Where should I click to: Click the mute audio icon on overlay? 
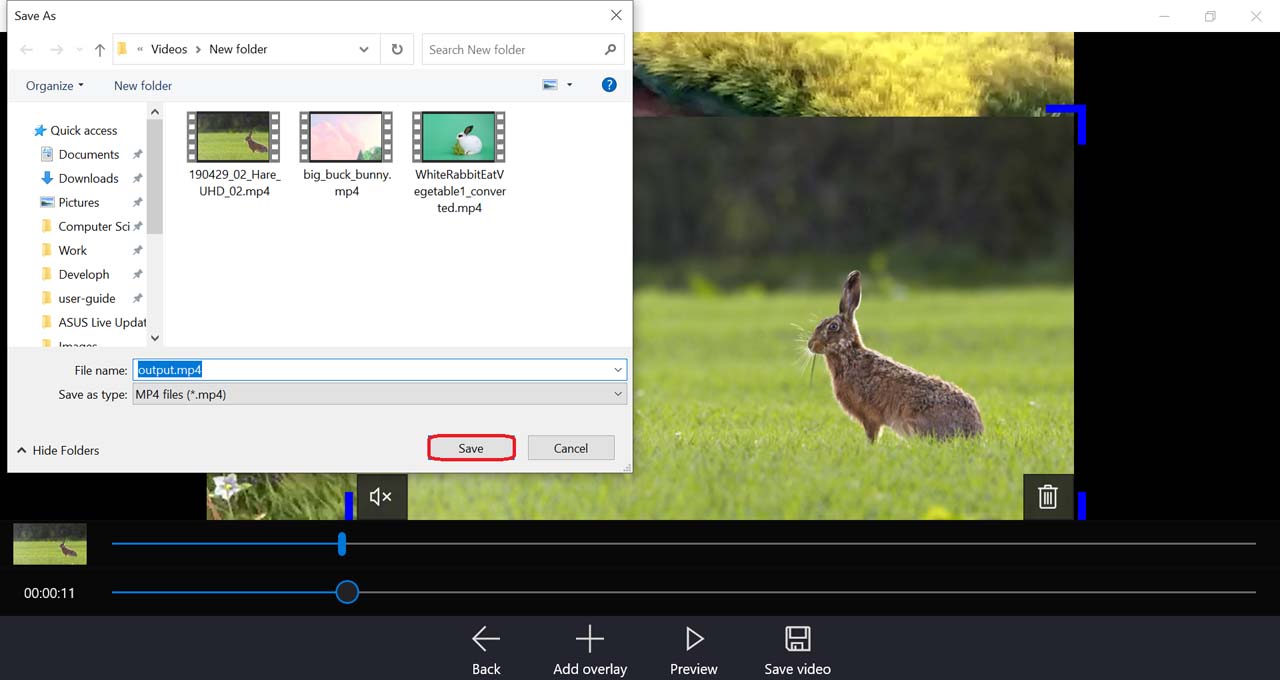tap(381, 497)
